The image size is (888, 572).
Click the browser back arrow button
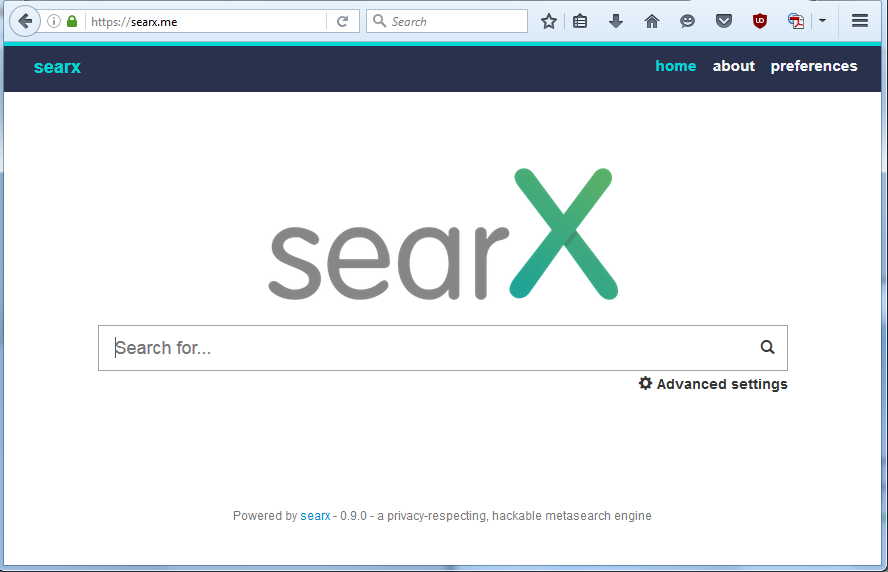click(25, 22)
